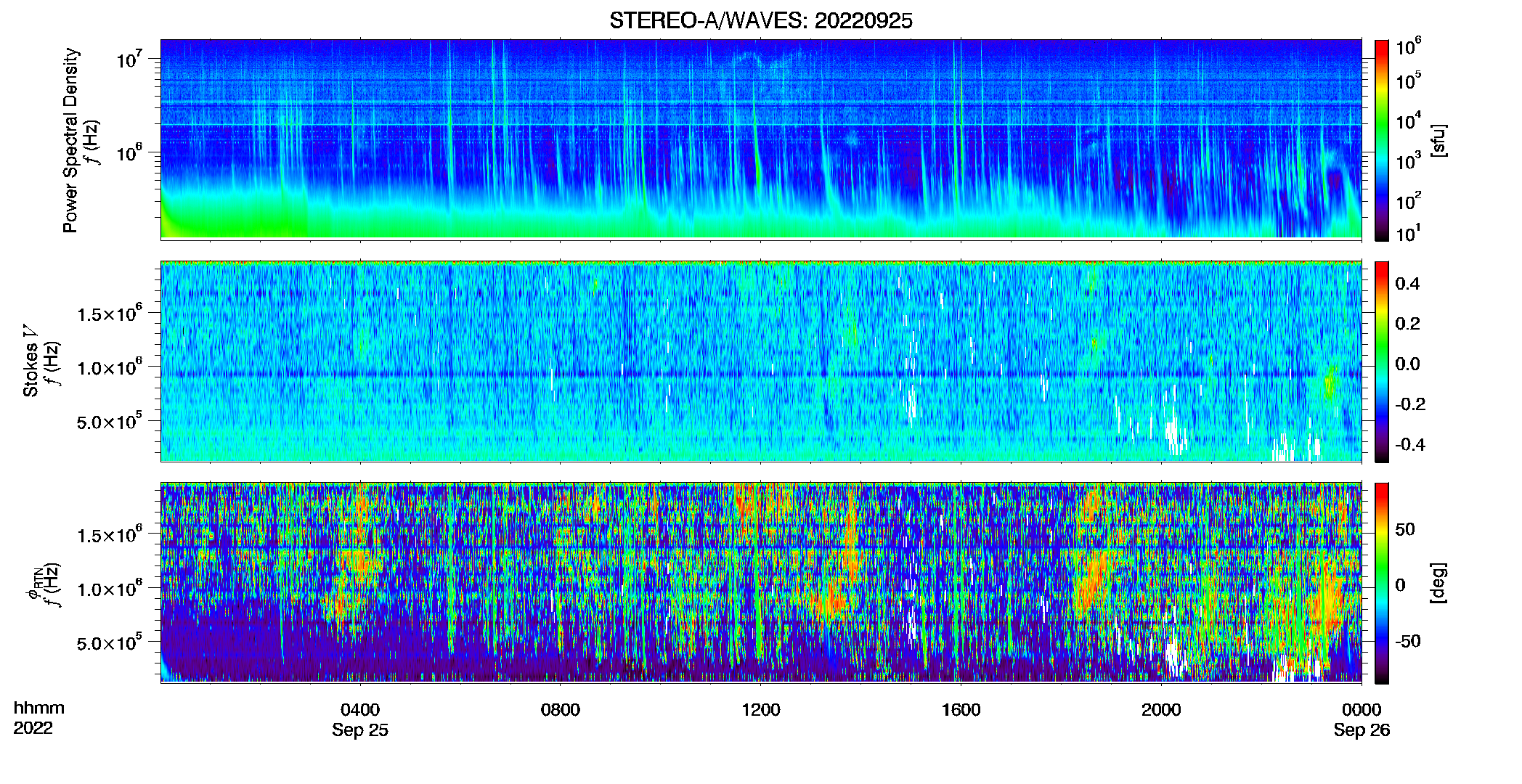The height and width of the screenshot is (784, 1522).
Task: Click the 10^1 label on the sfu colorbar
Action: pos(1409,233)
